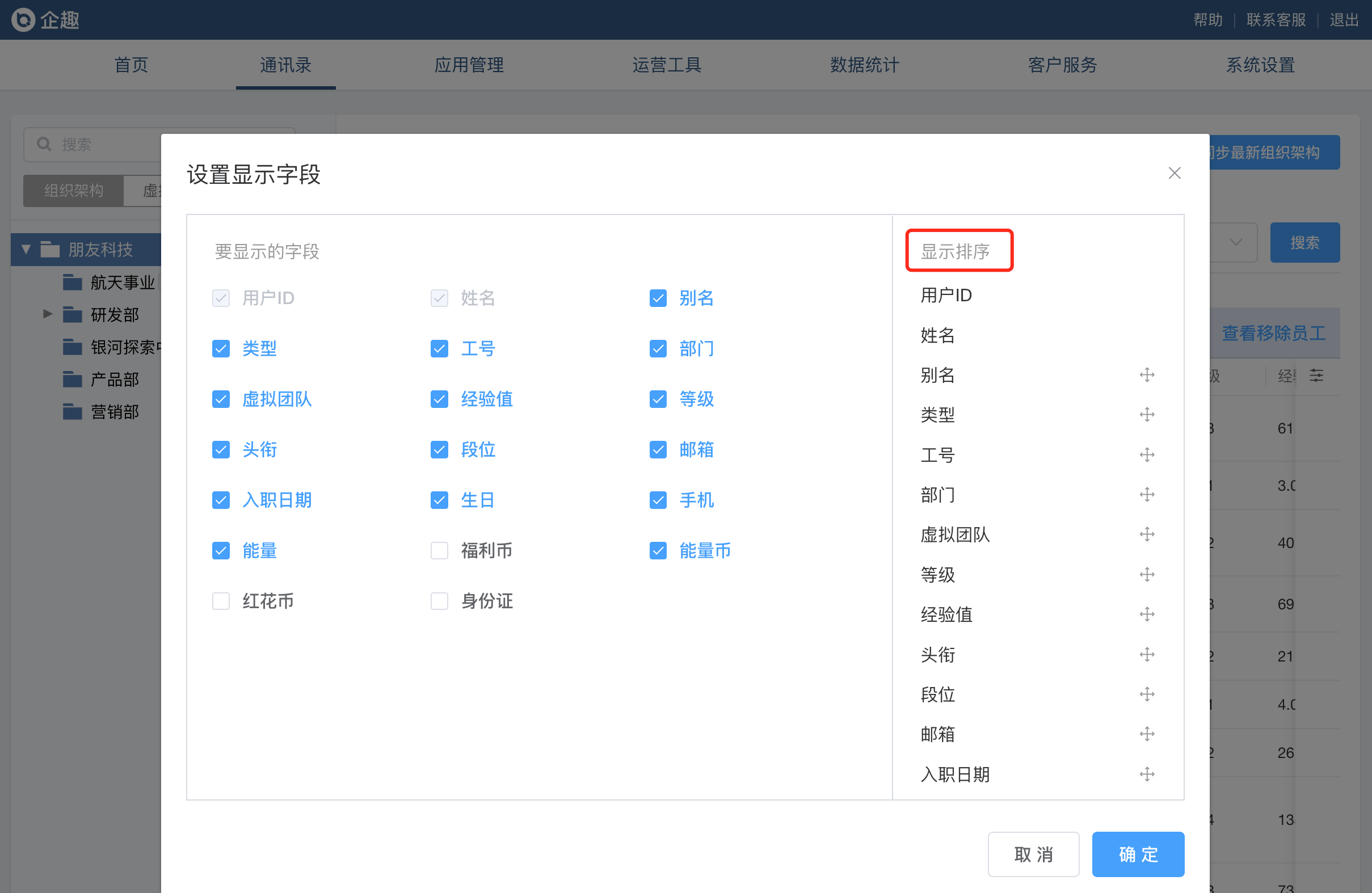Click the blue 搜索 button

[1304, 242]
